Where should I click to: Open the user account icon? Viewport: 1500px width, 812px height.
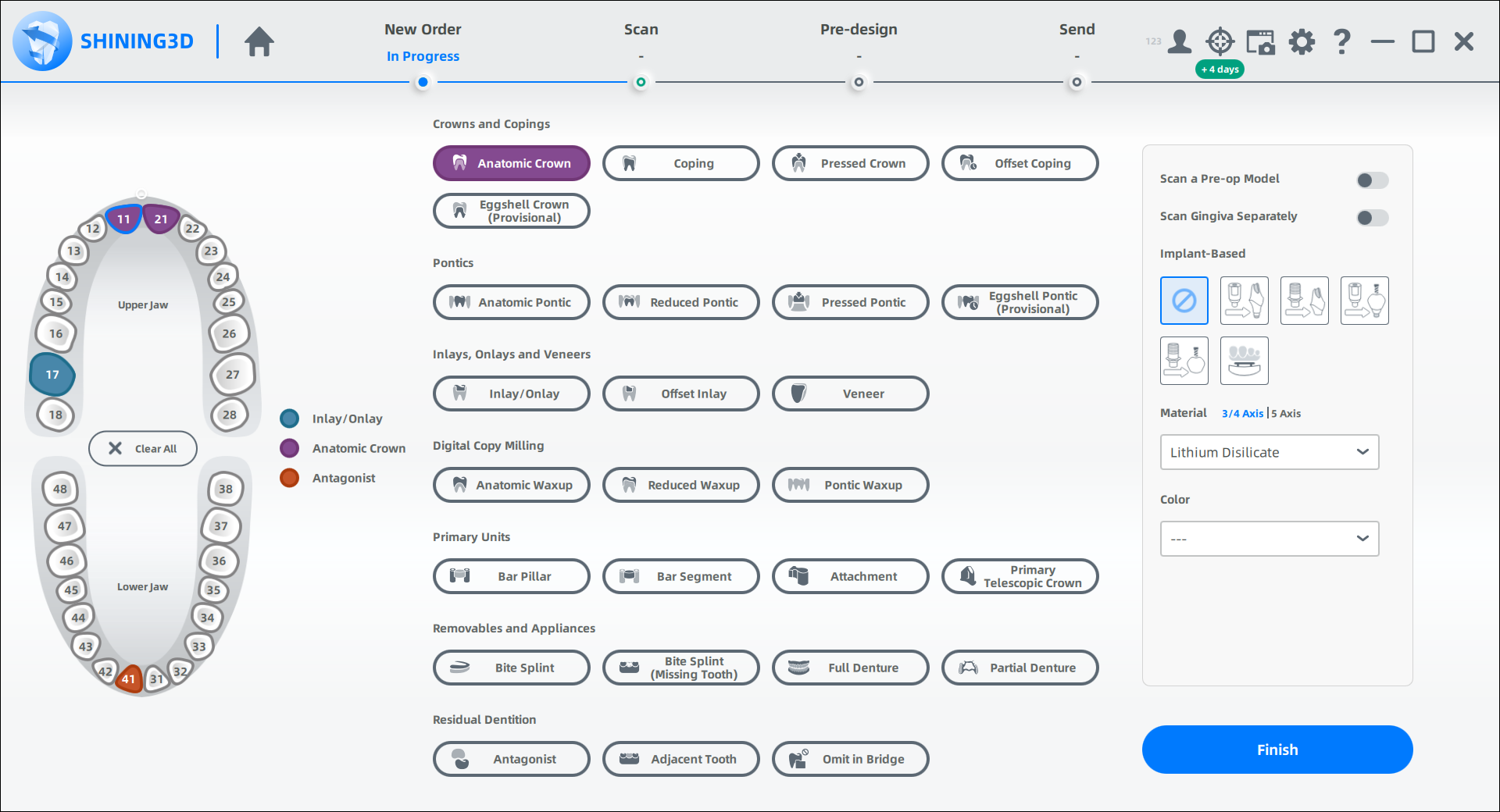tap(1179, 41)
